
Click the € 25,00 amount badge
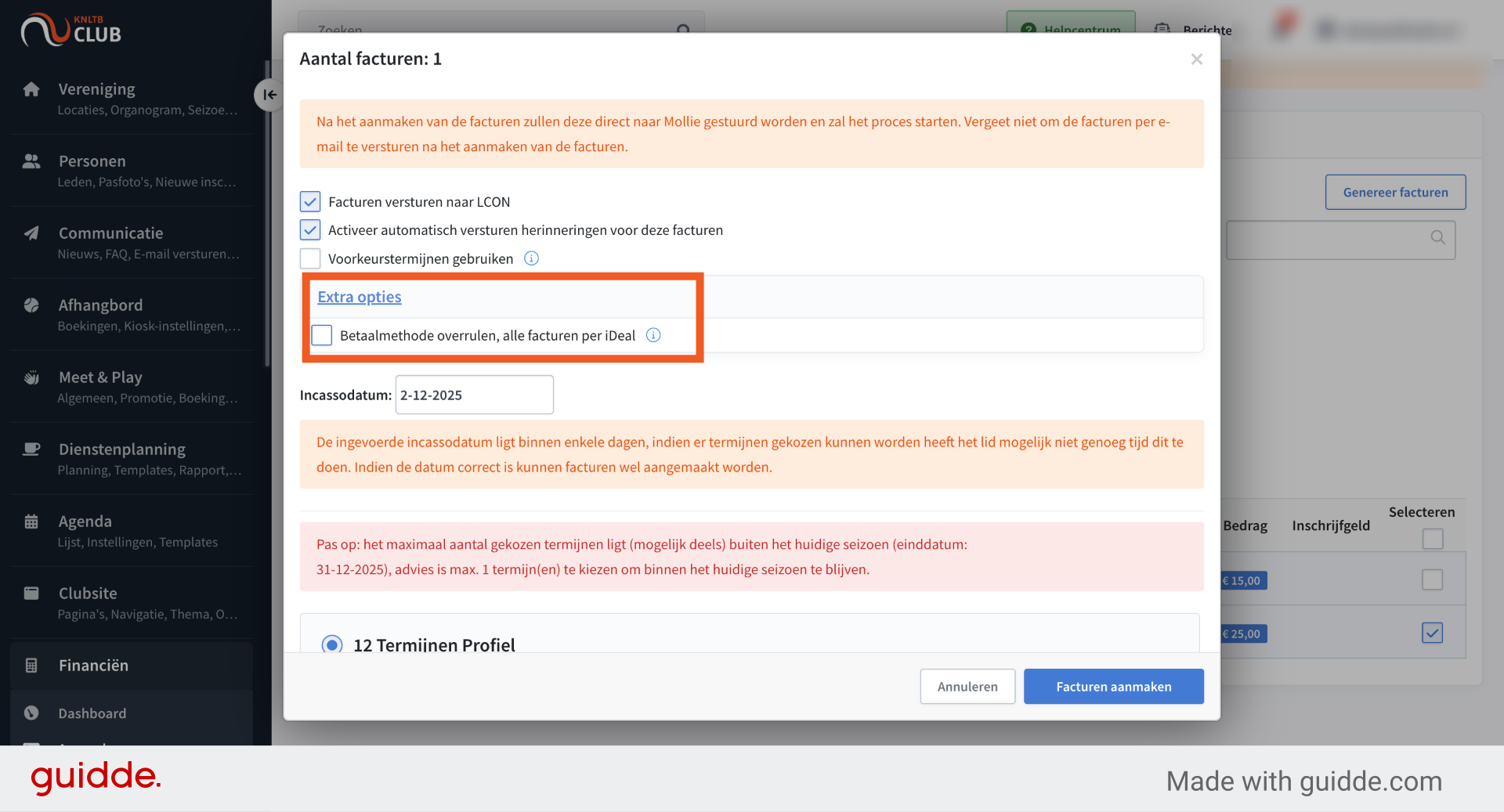pos(1243,633)
